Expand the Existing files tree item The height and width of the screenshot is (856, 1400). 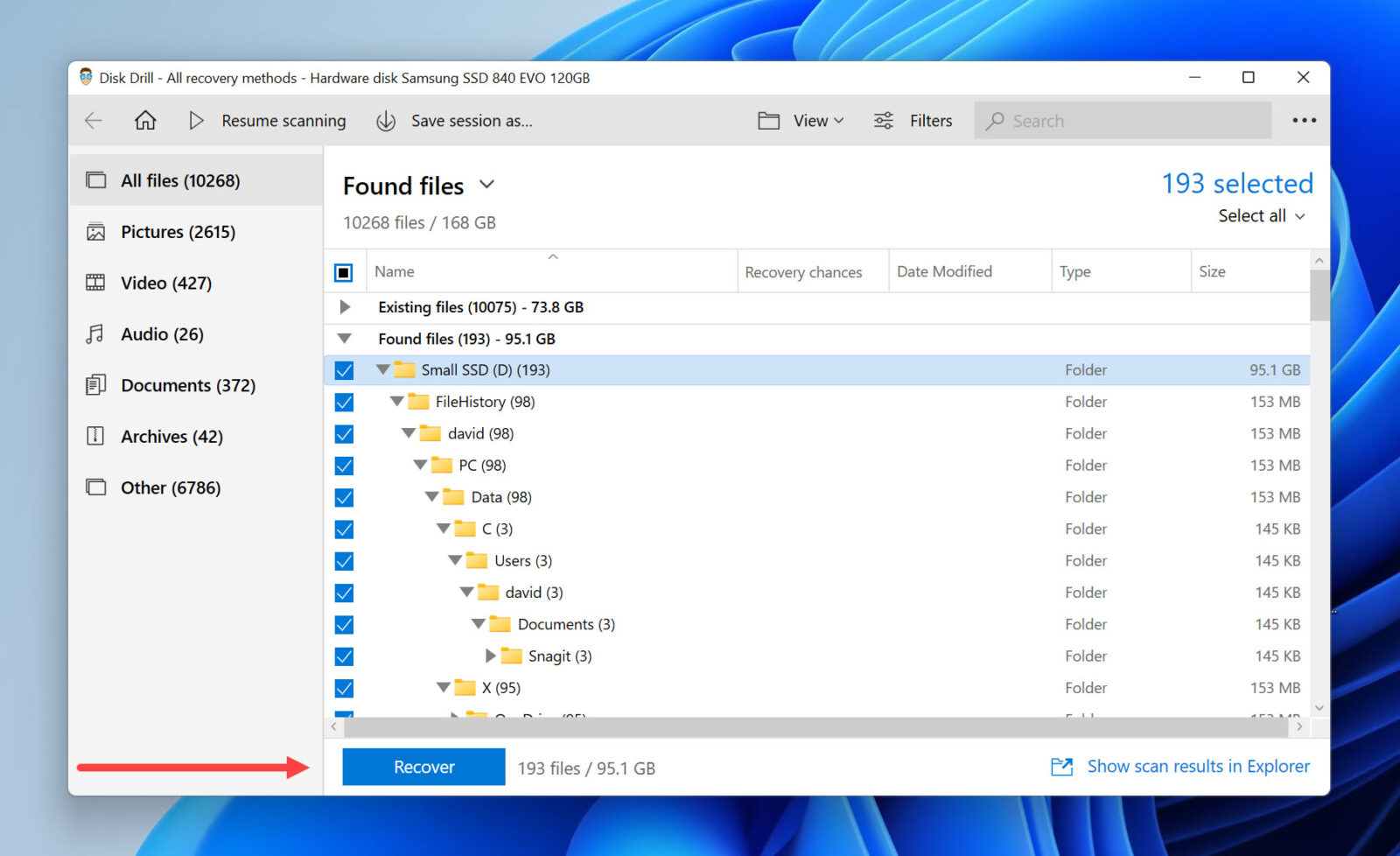pos(344,307)
